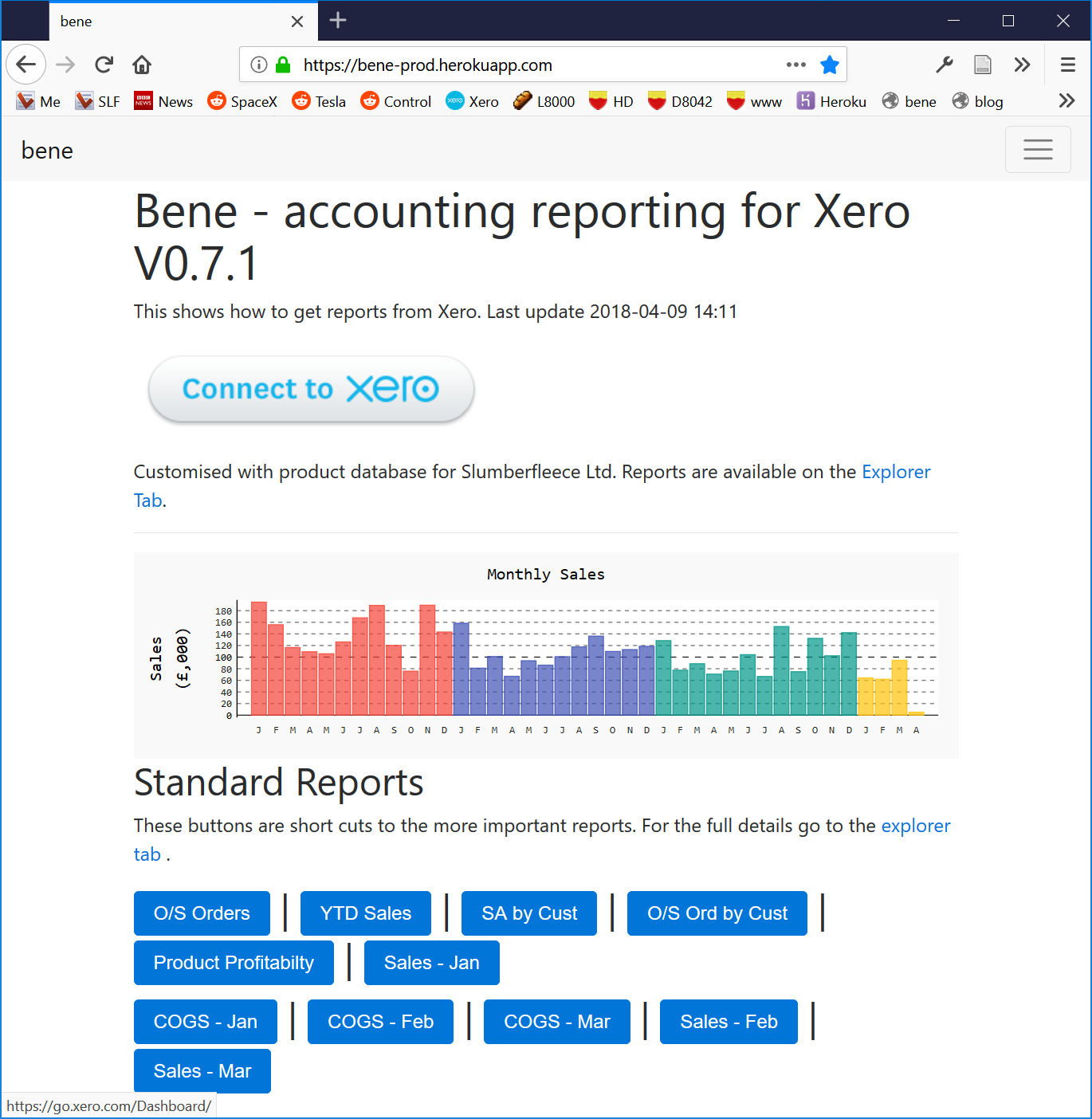
Task: Open the Sales - Jan report
Action: tap(432, 963)
